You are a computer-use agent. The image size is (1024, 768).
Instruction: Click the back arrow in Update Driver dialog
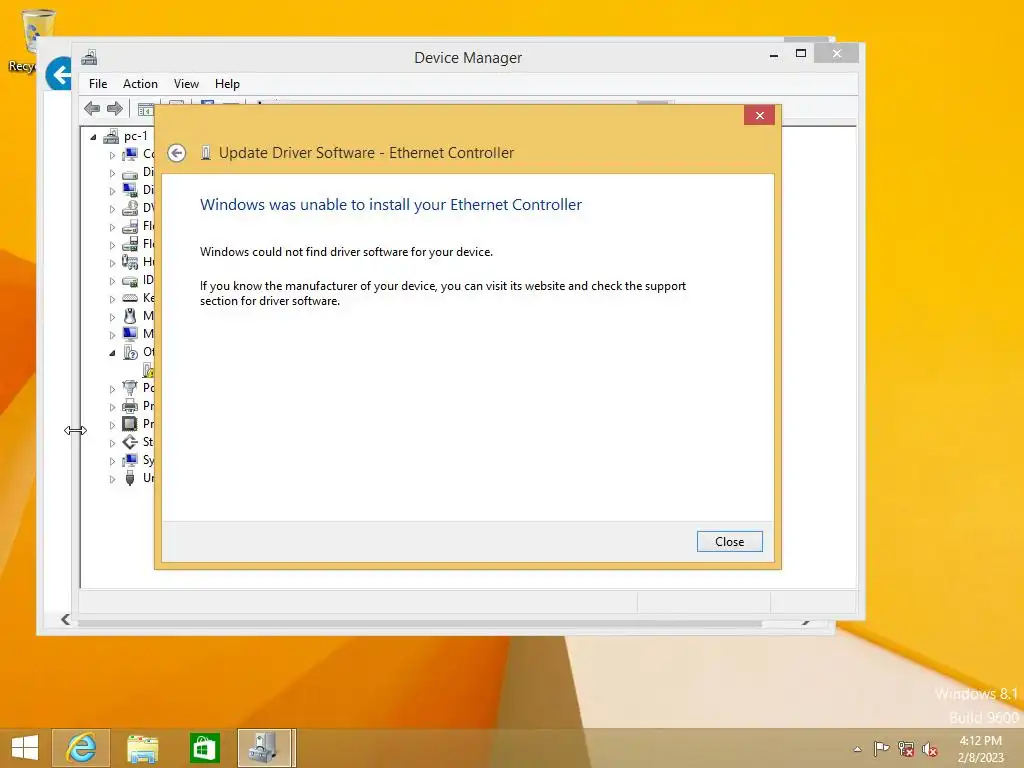click(x=176, y=153)
